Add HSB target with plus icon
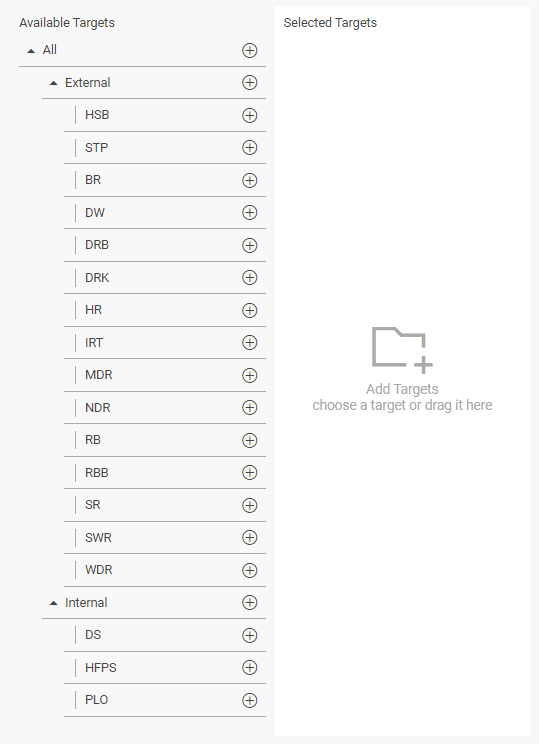This screenshot has height=744, width=539. coord(250,115)
